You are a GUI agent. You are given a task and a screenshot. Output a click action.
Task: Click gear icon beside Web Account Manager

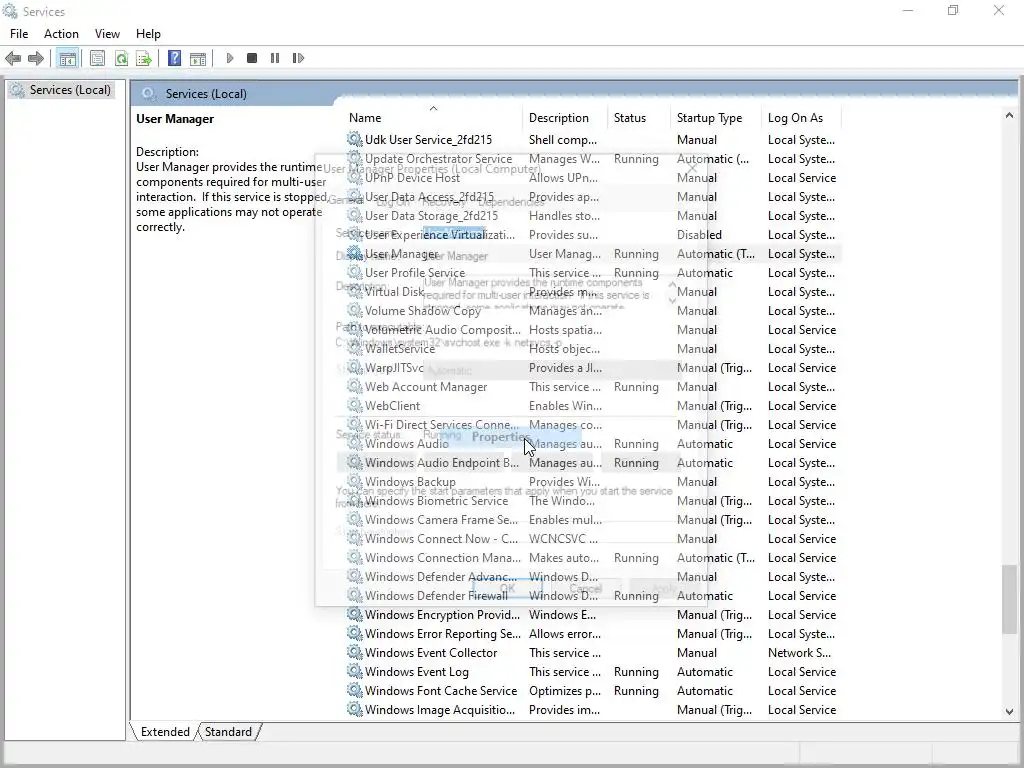(x=355, y=387)
